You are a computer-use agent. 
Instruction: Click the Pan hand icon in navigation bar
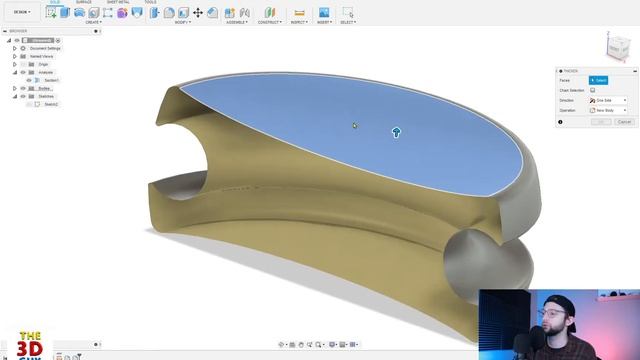click(301, 345)
